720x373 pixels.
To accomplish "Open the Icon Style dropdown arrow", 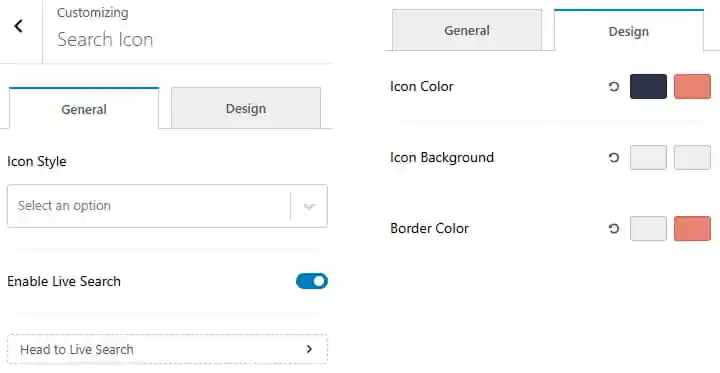I will 309,206.
